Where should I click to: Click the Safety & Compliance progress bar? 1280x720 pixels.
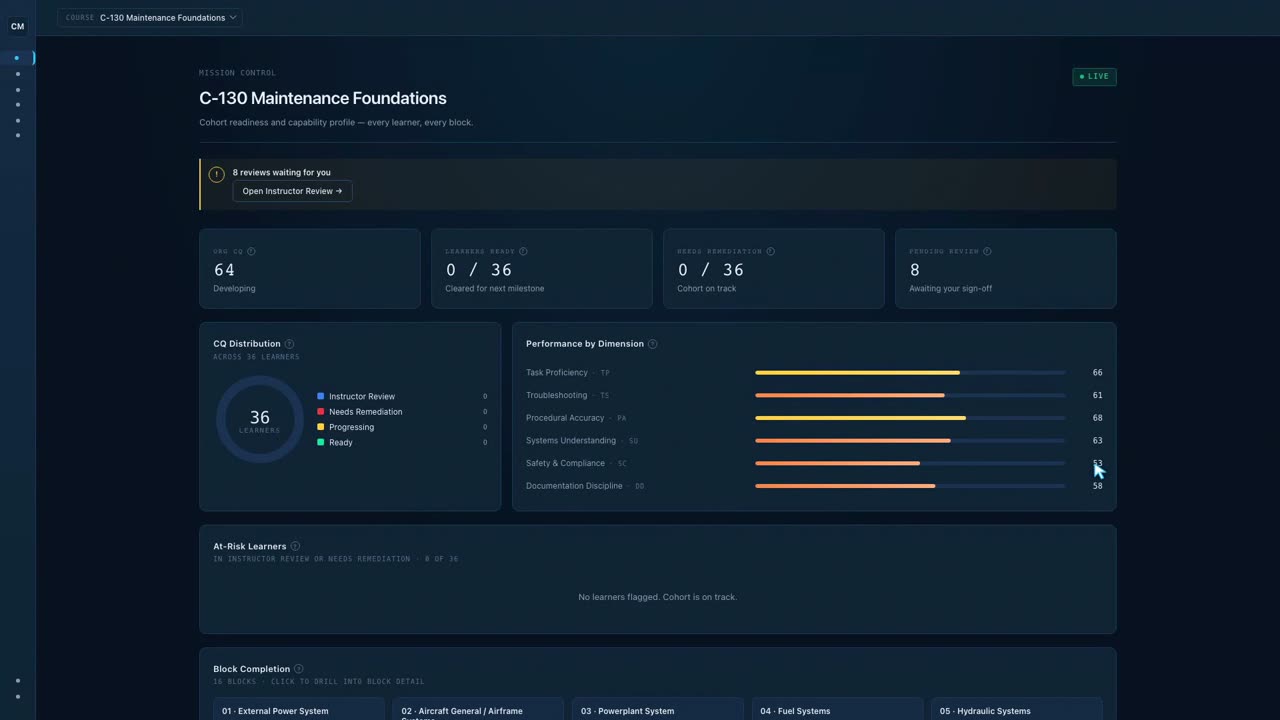(x=910, y=463)
